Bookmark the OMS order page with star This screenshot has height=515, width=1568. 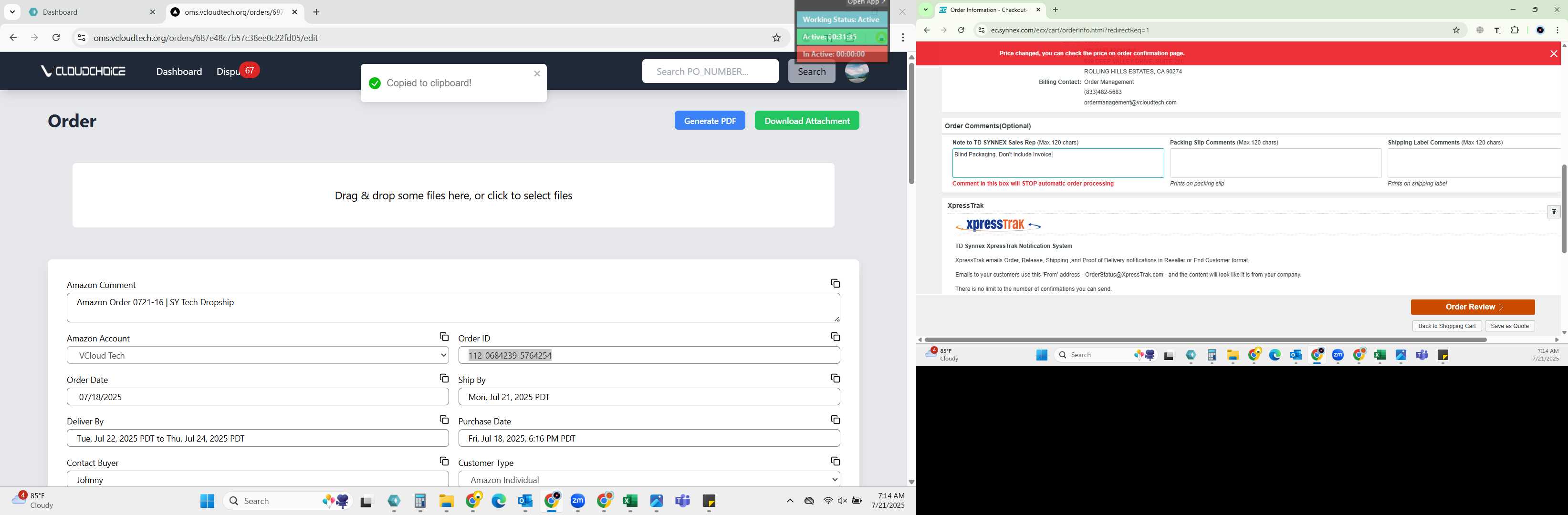pyautogui.click(x=776, y=38)
